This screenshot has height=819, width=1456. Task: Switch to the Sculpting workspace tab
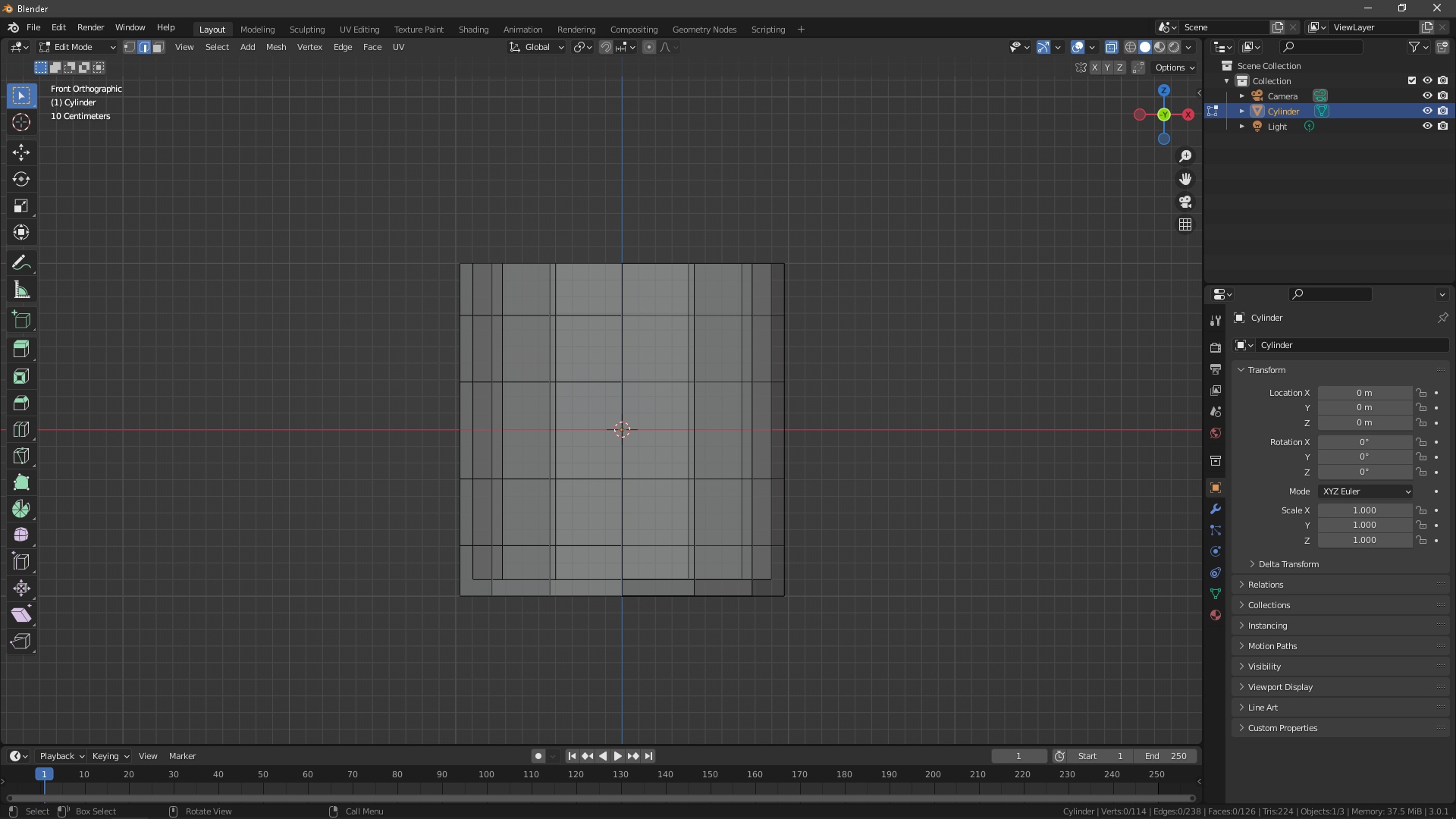click(307, 29)
